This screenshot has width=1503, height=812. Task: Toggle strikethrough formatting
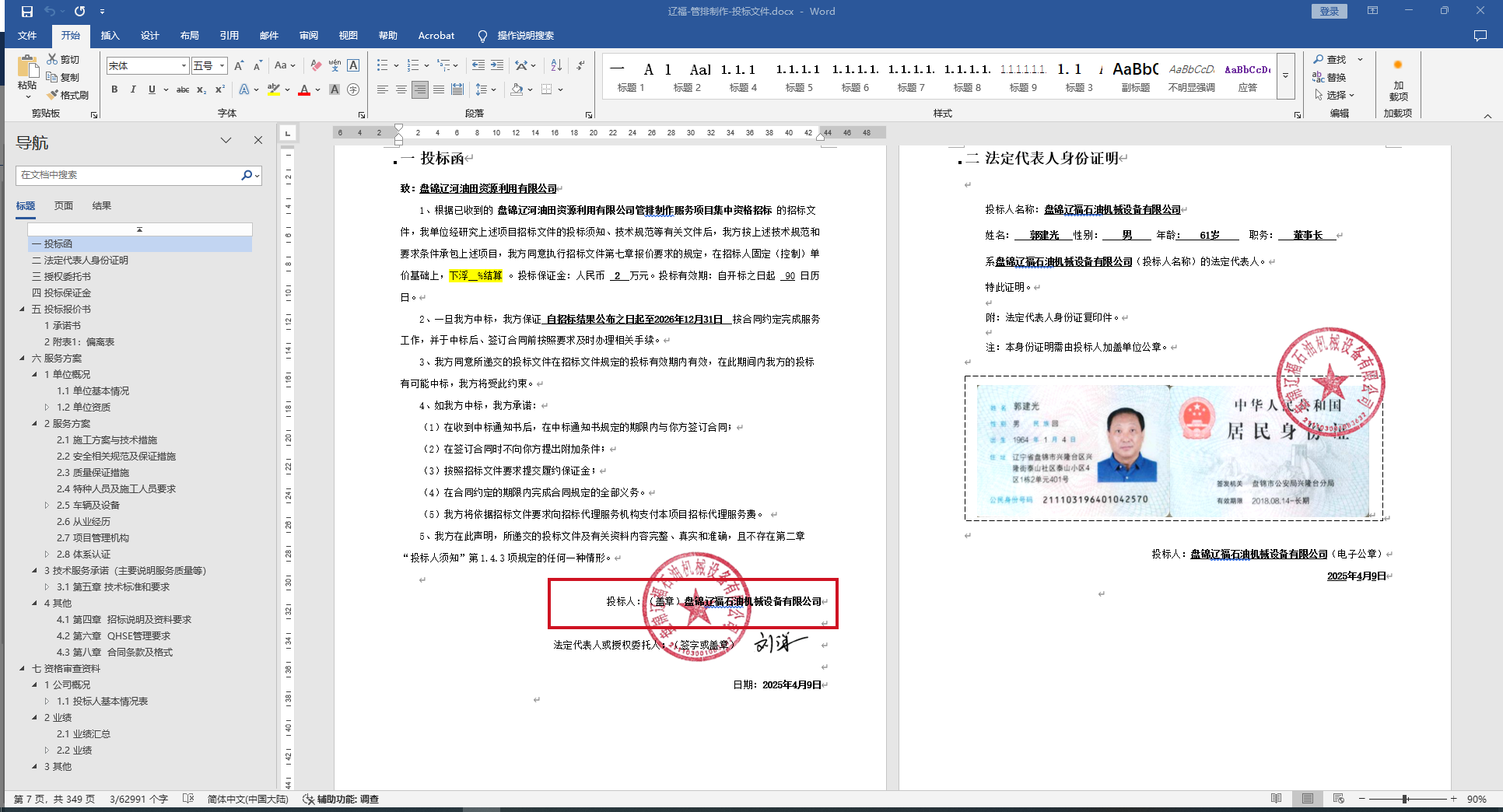click(x=183, y=89)
